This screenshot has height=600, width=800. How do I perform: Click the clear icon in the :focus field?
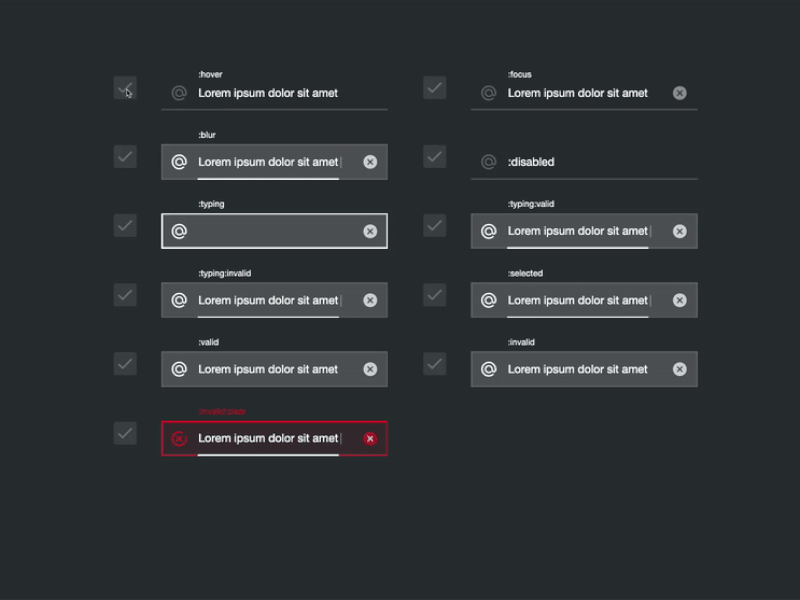point(680,93)
